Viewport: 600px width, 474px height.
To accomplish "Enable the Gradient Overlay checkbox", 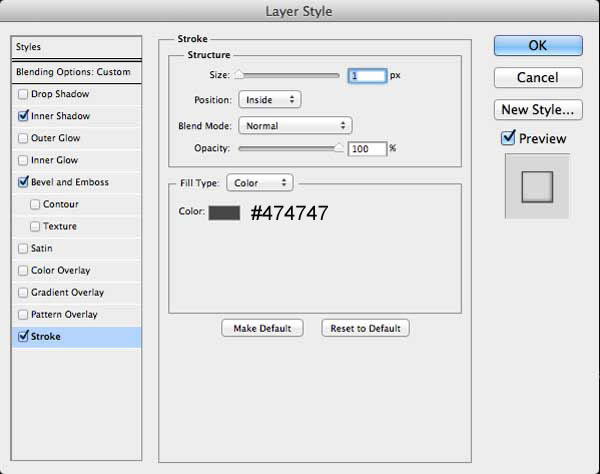I will [x=23, y=293].
